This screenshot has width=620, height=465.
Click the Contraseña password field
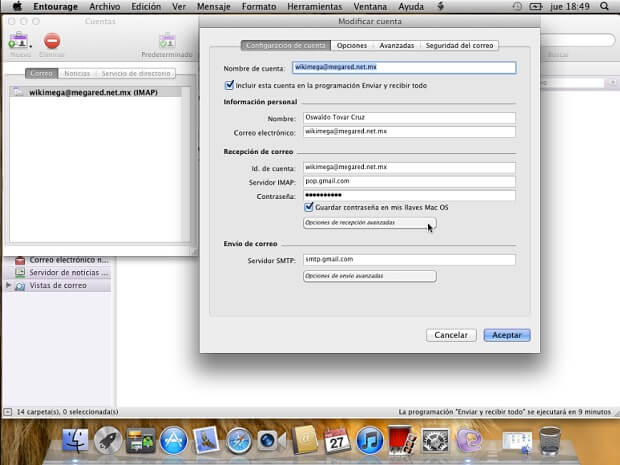click(409, 195)
